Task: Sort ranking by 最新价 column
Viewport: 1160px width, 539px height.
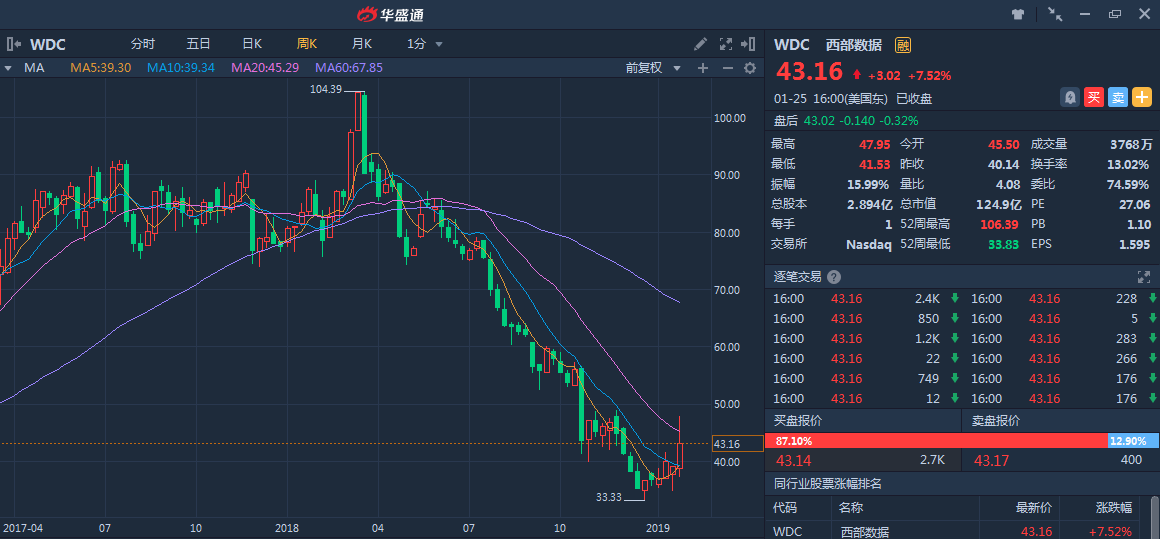Action: click(1033, 509)
